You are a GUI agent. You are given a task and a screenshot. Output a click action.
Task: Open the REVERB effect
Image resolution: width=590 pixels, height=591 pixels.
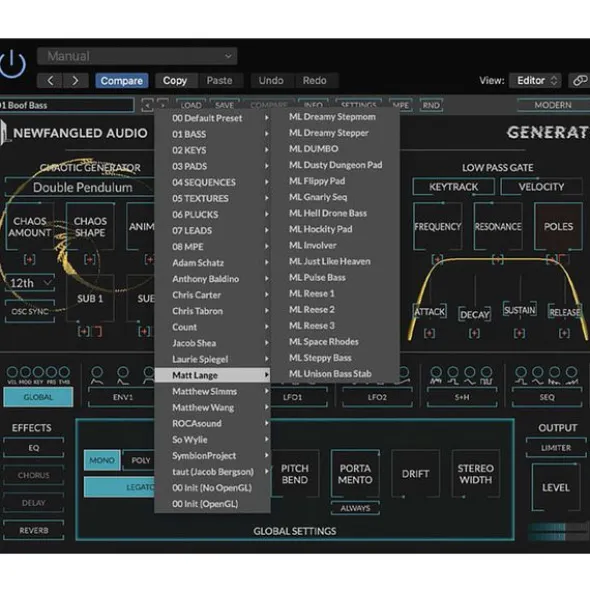click(34, 530)
